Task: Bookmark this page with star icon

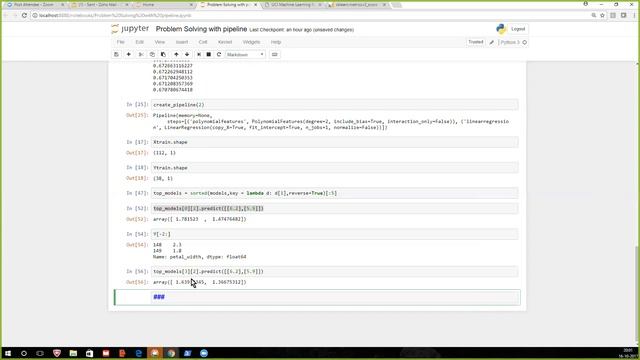Action: pyautogui.click(x=602, y=15)
